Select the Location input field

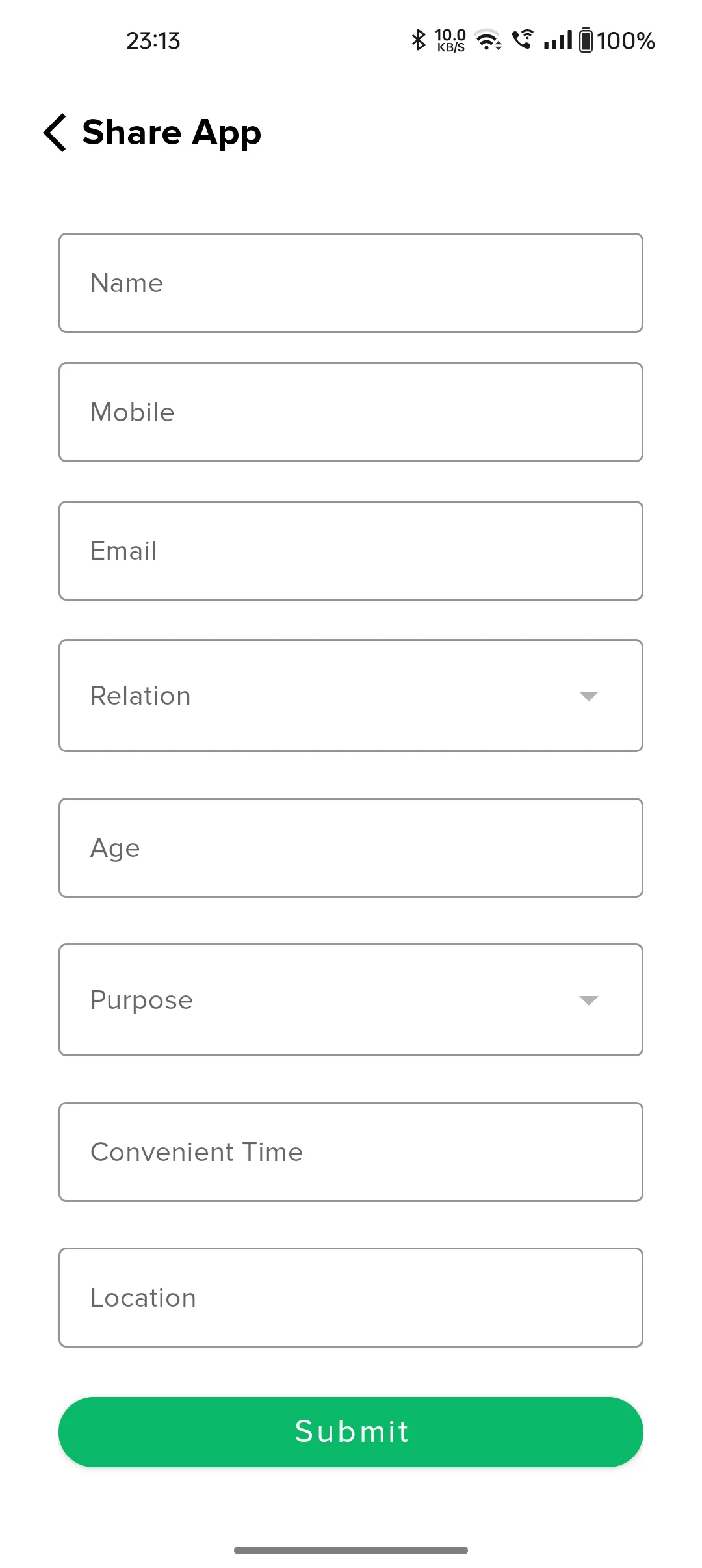(351, 1298)
